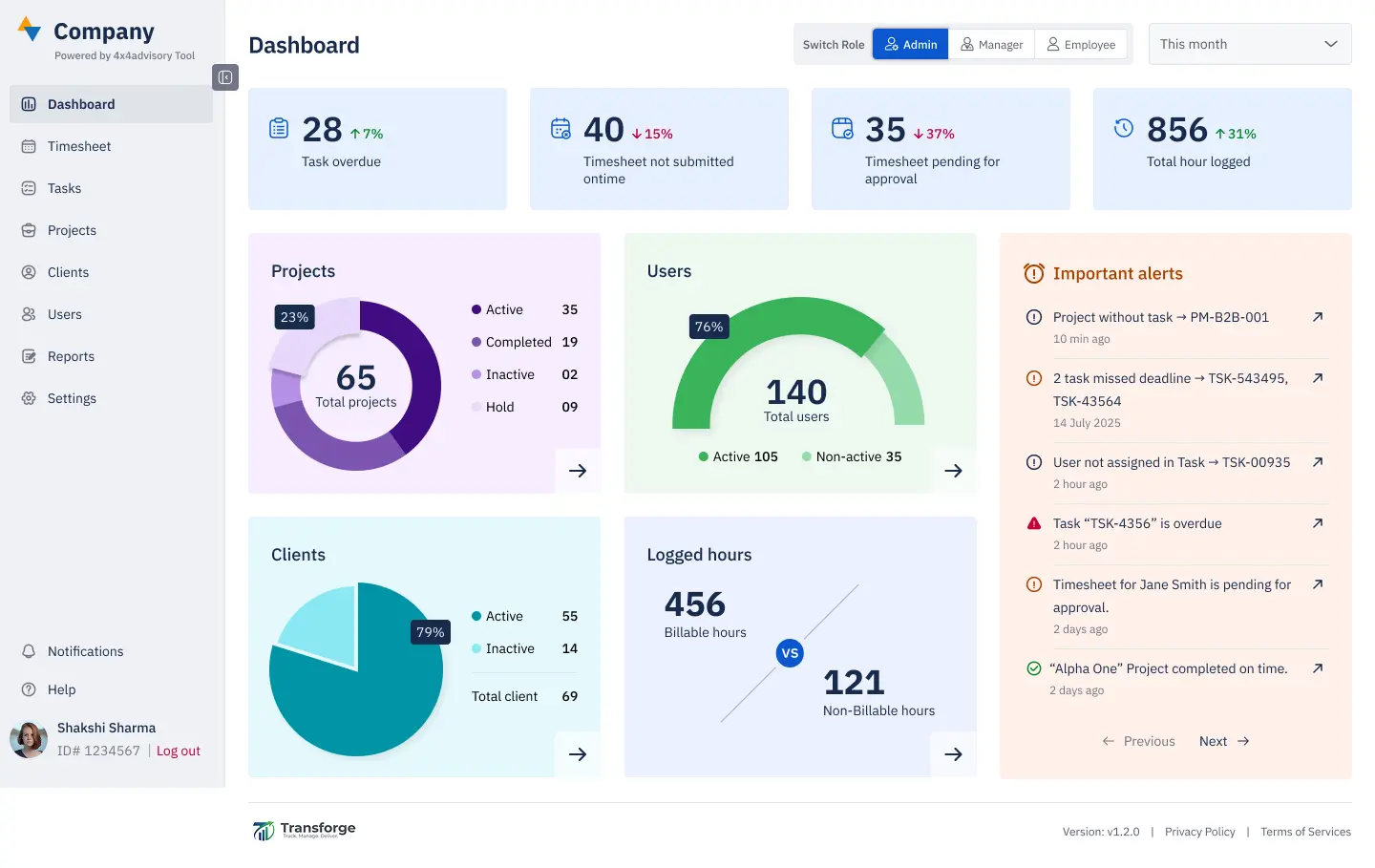Switch to the Dashboard menu item
The width and height of the screenshot is (1375, 868).
(x=80, y=104)
